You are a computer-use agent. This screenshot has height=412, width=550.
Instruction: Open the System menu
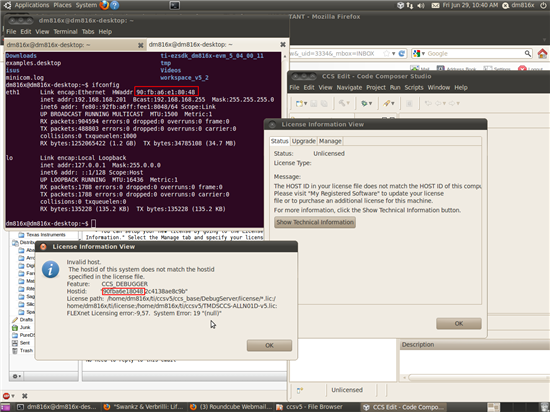86,5
